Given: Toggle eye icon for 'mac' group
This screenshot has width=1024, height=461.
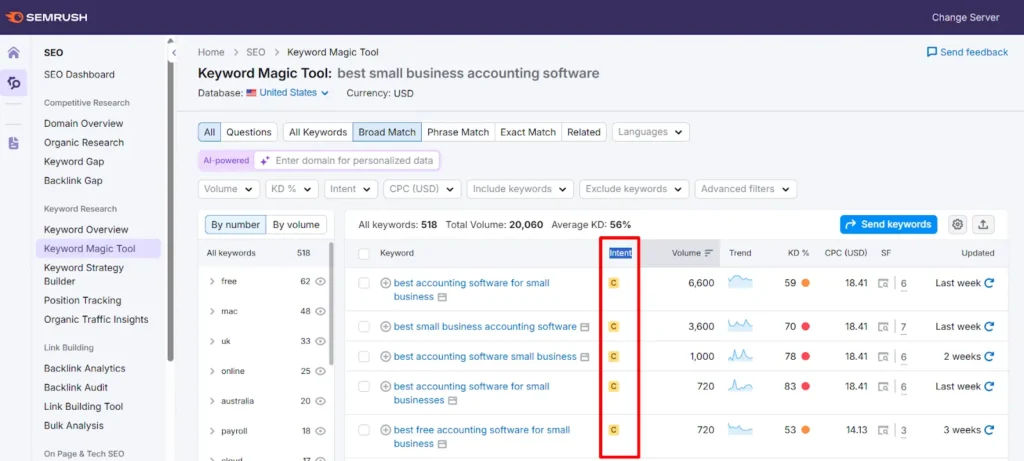Looking at the screenshot, I should coord(321,311).
